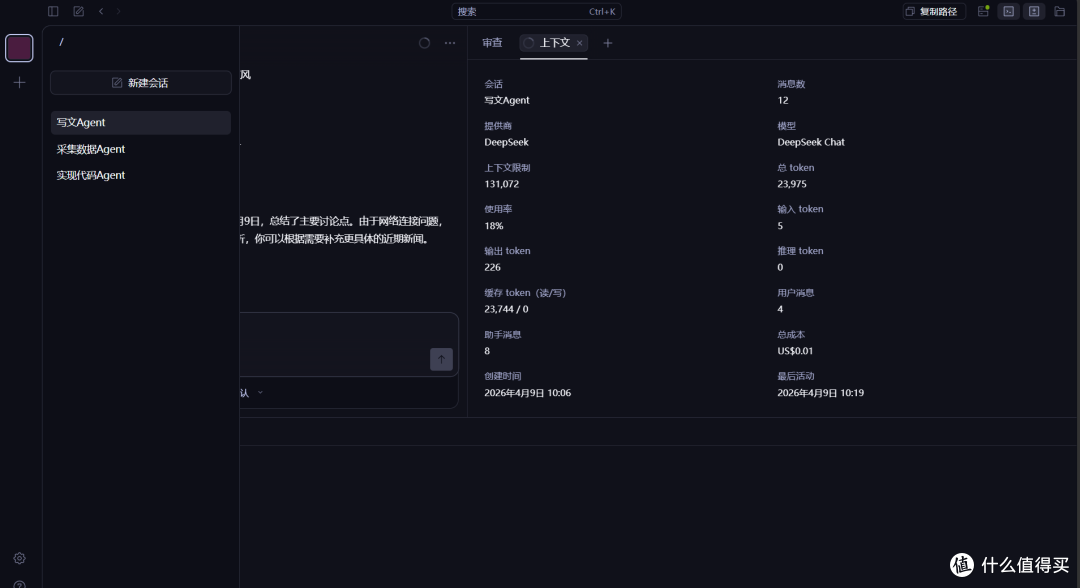Click the total cost US$0.01
Viewport: 1080px width, 588px height.
point(795,351)
